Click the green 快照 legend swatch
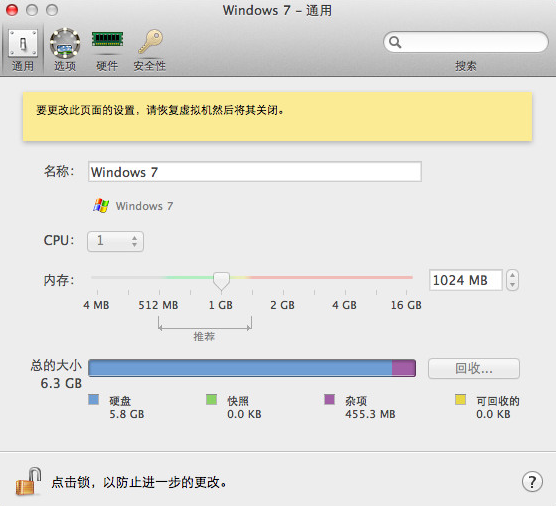This screenshot has width=556, height=506. (x=212, y=400)
